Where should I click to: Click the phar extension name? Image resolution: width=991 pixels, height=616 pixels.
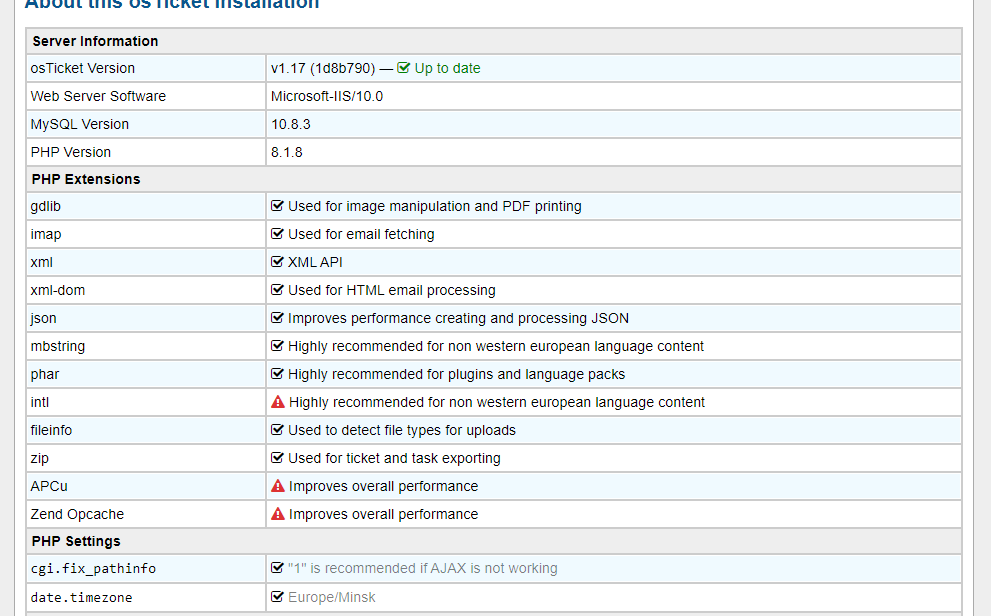pos(45,374)
